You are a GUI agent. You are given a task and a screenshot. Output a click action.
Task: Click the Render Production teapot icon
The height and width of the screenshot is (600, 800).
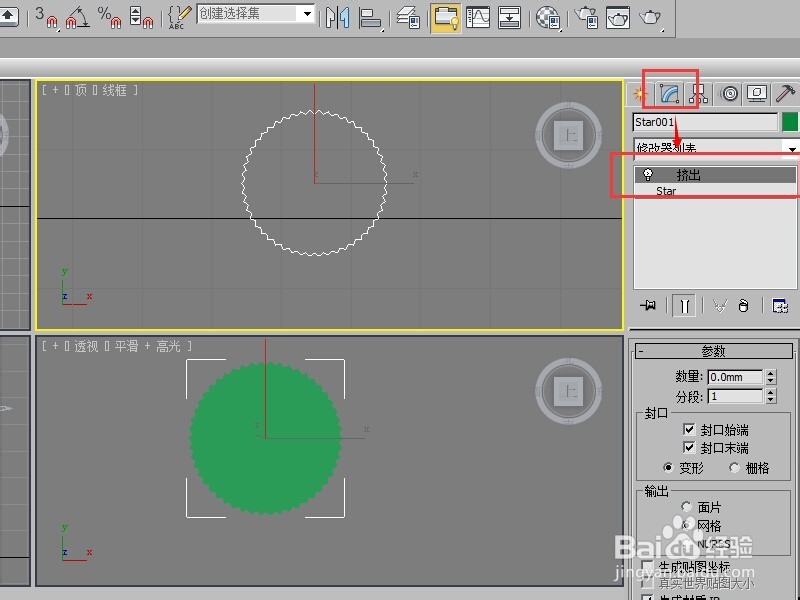650,17
